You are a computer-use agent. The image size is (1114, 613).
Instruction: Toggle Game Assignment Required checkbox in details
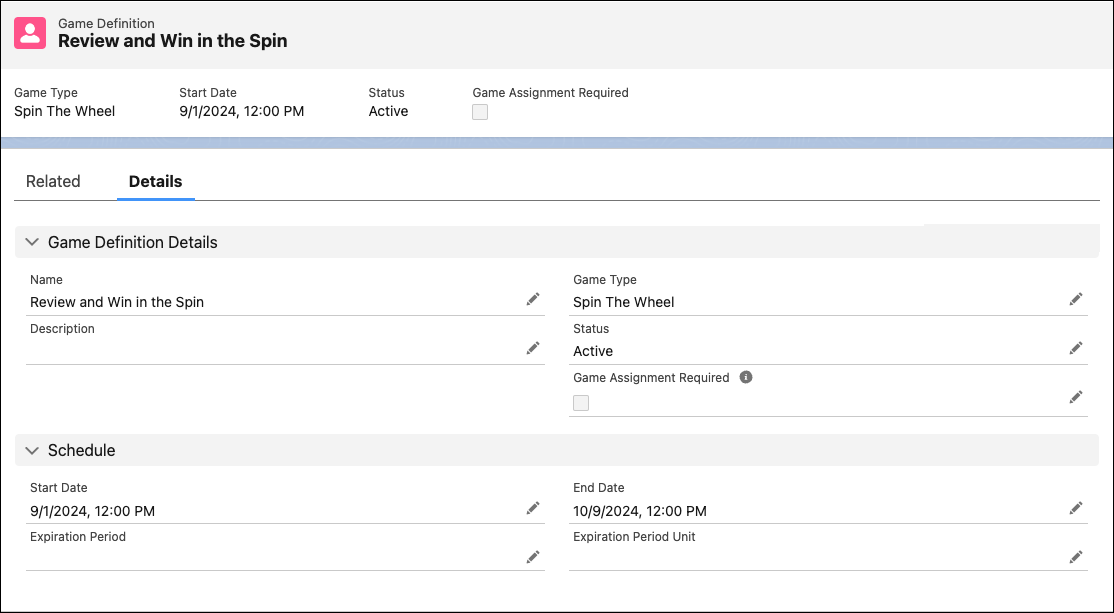click(x=581, y=403)
